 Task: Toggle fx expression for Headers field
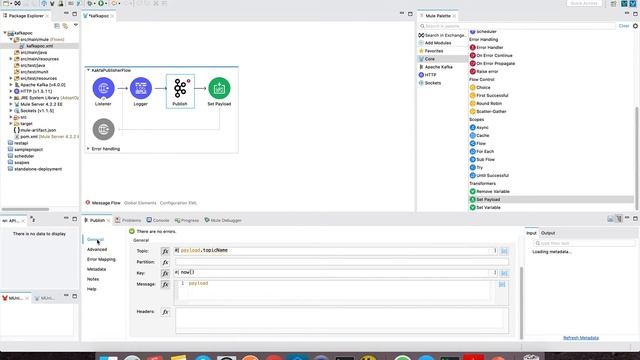pos(165,312)
